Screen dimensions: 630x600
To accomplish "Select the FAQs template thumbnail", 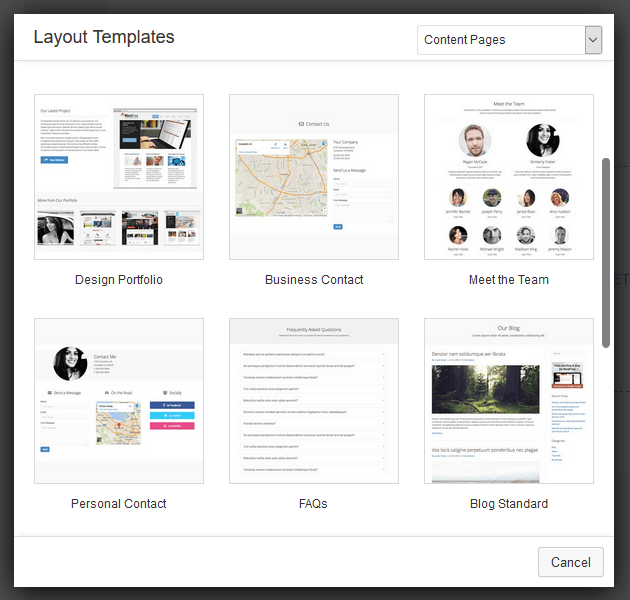I will pos(314,401).
